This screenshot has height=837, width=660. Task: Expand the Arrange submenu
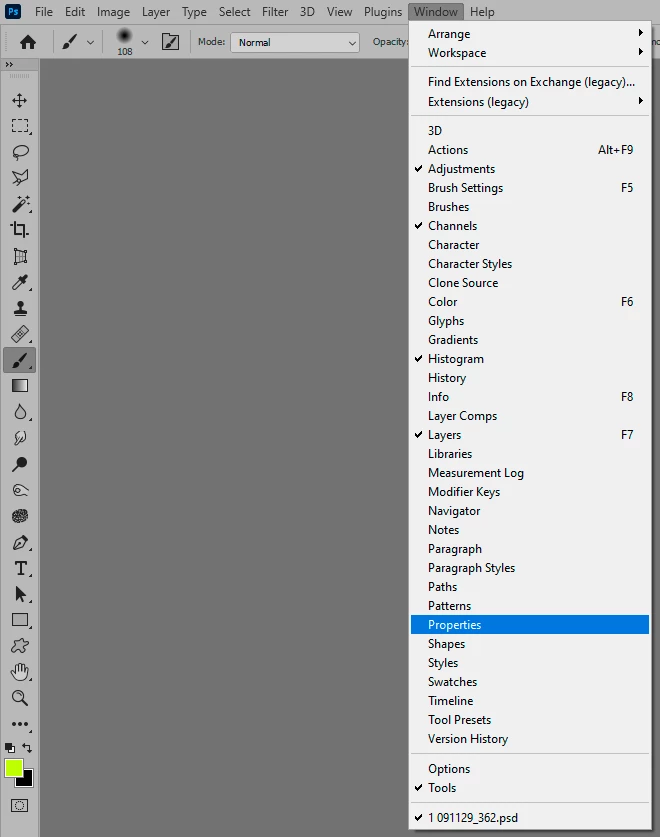(530, 34)
